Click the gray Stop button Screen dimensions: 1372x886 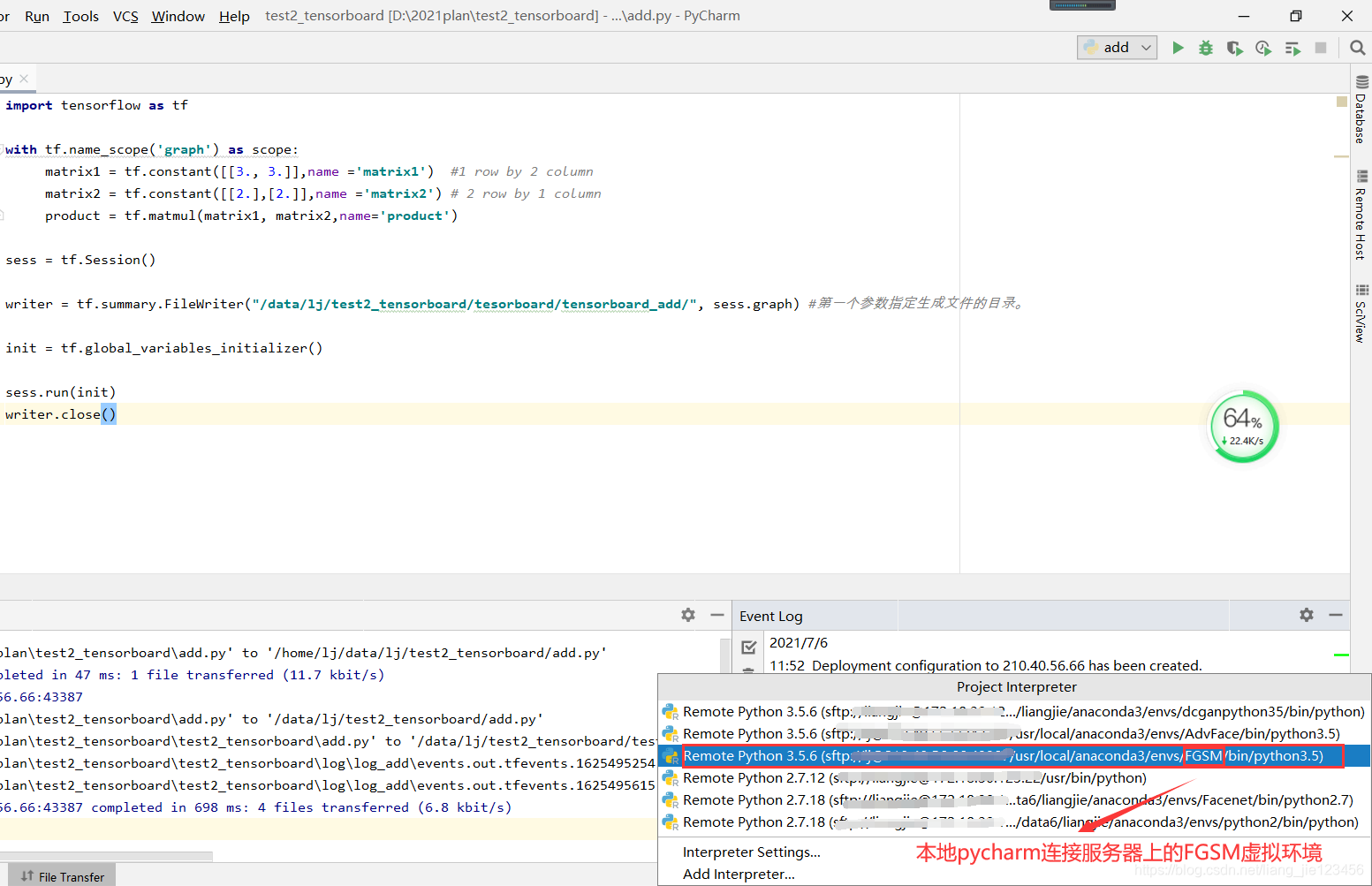coord(1321,48)
